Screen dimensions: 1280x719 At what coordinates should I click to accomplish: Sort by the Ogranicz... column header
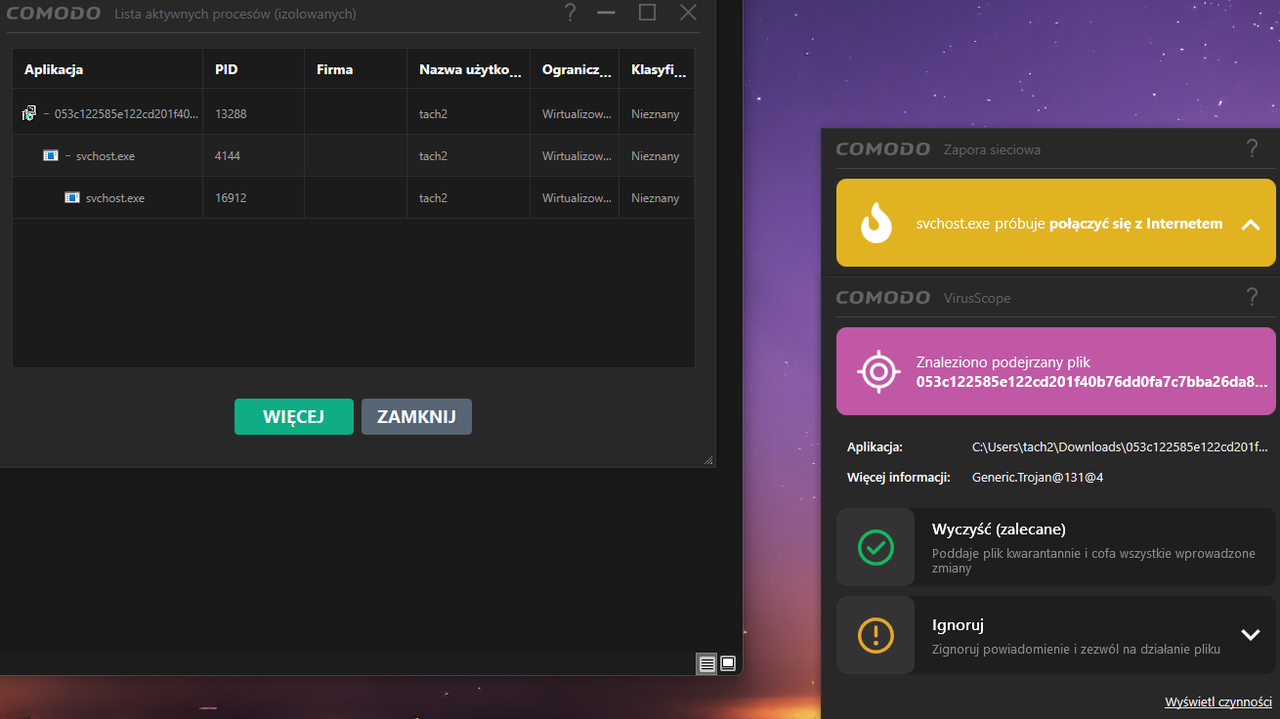pyautogui.click(x=575, y=70)
